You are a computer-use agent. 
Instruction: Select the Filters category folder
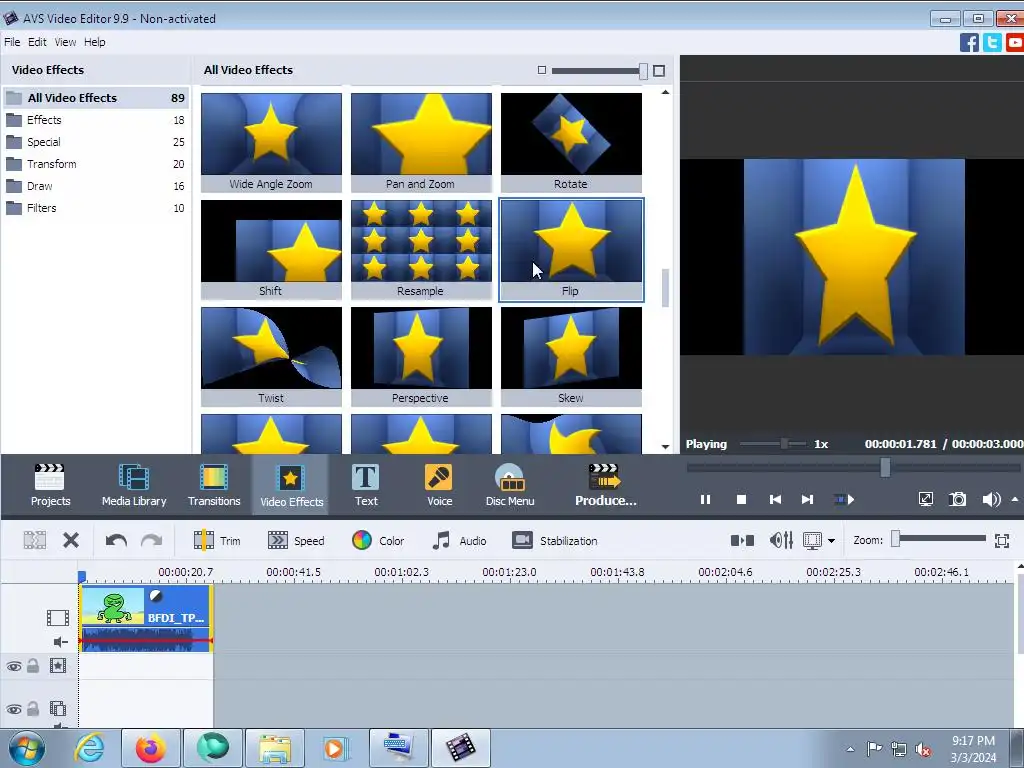click(x=95, y=208)
